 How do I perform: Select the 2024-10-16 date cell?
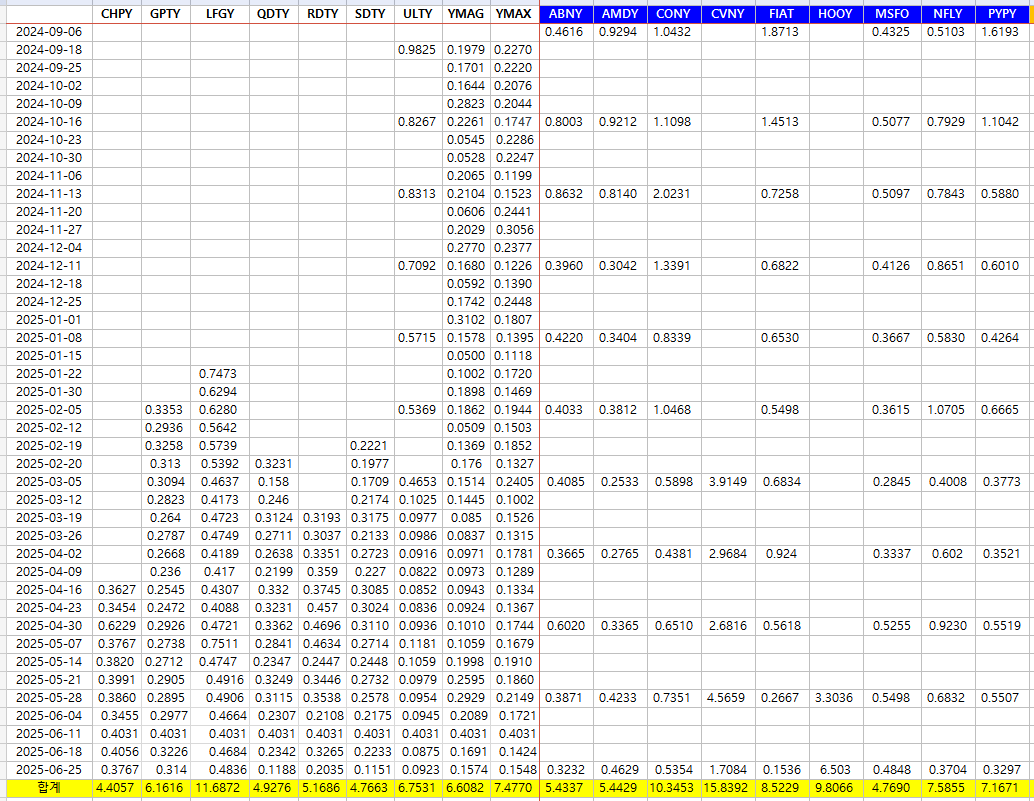(x=49, y=122)
